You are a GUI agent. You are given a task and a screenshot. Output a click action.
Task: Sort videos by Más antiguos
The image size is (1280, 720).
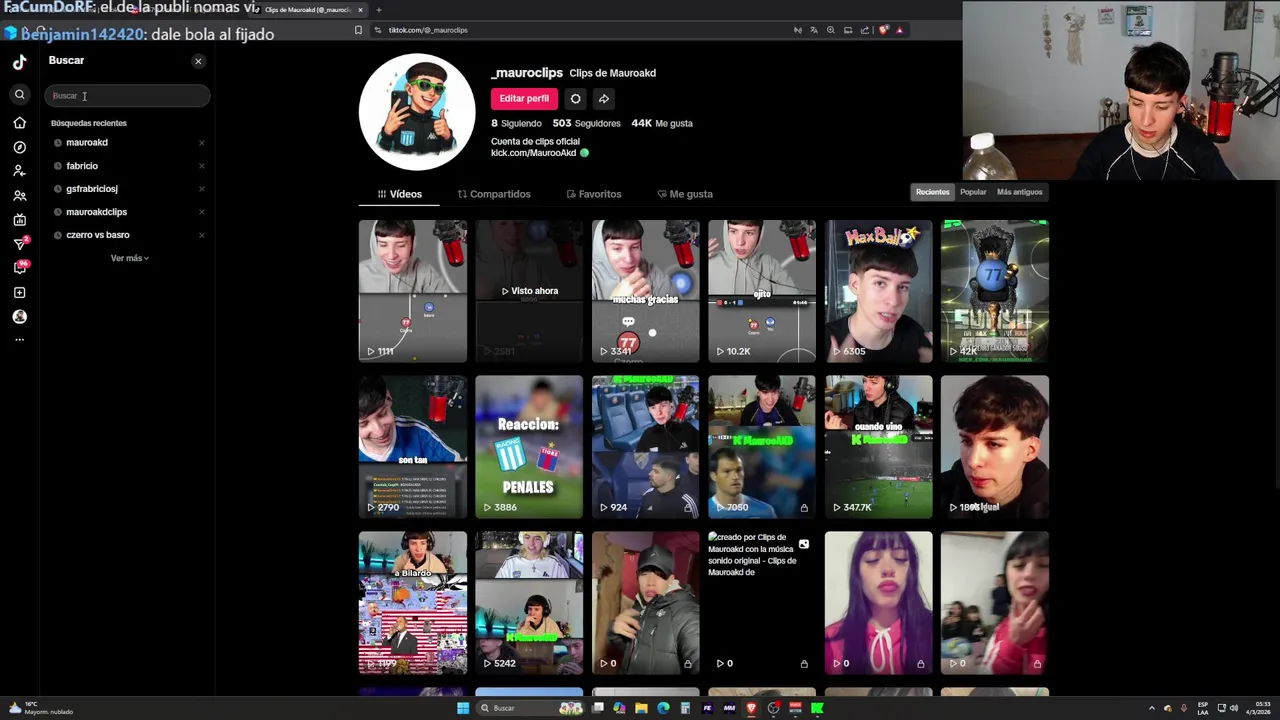[x=1019, y=192]
